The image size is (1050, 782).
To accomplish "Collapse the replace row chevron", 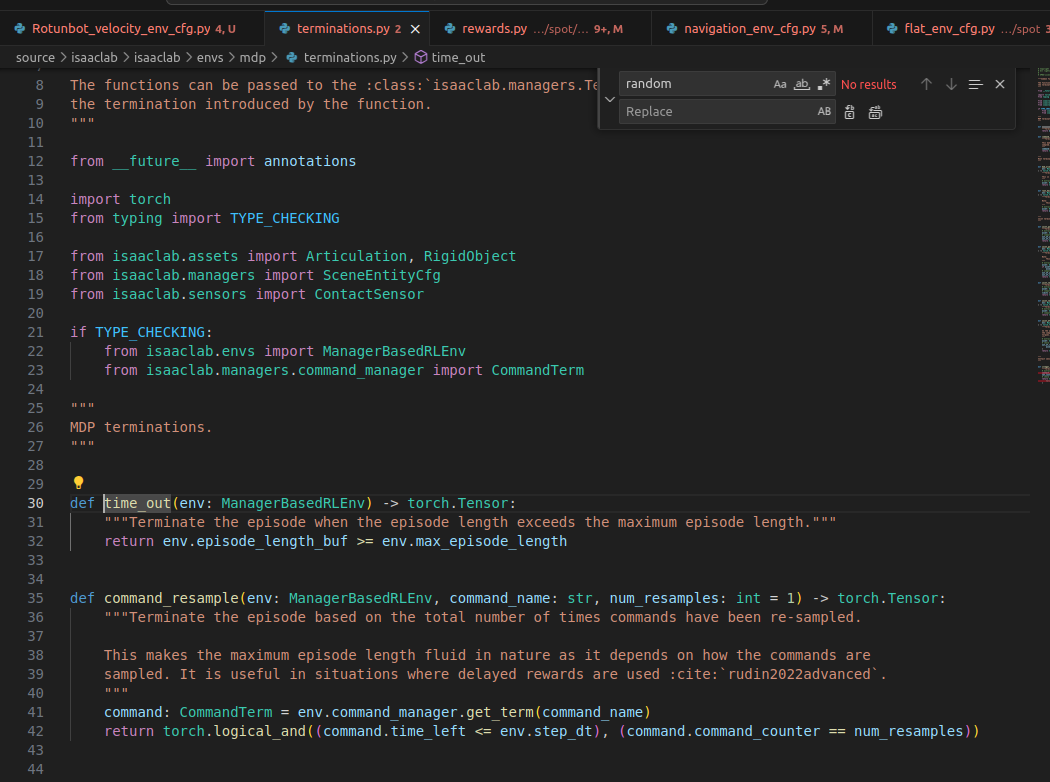I will [x=609, y=99].
